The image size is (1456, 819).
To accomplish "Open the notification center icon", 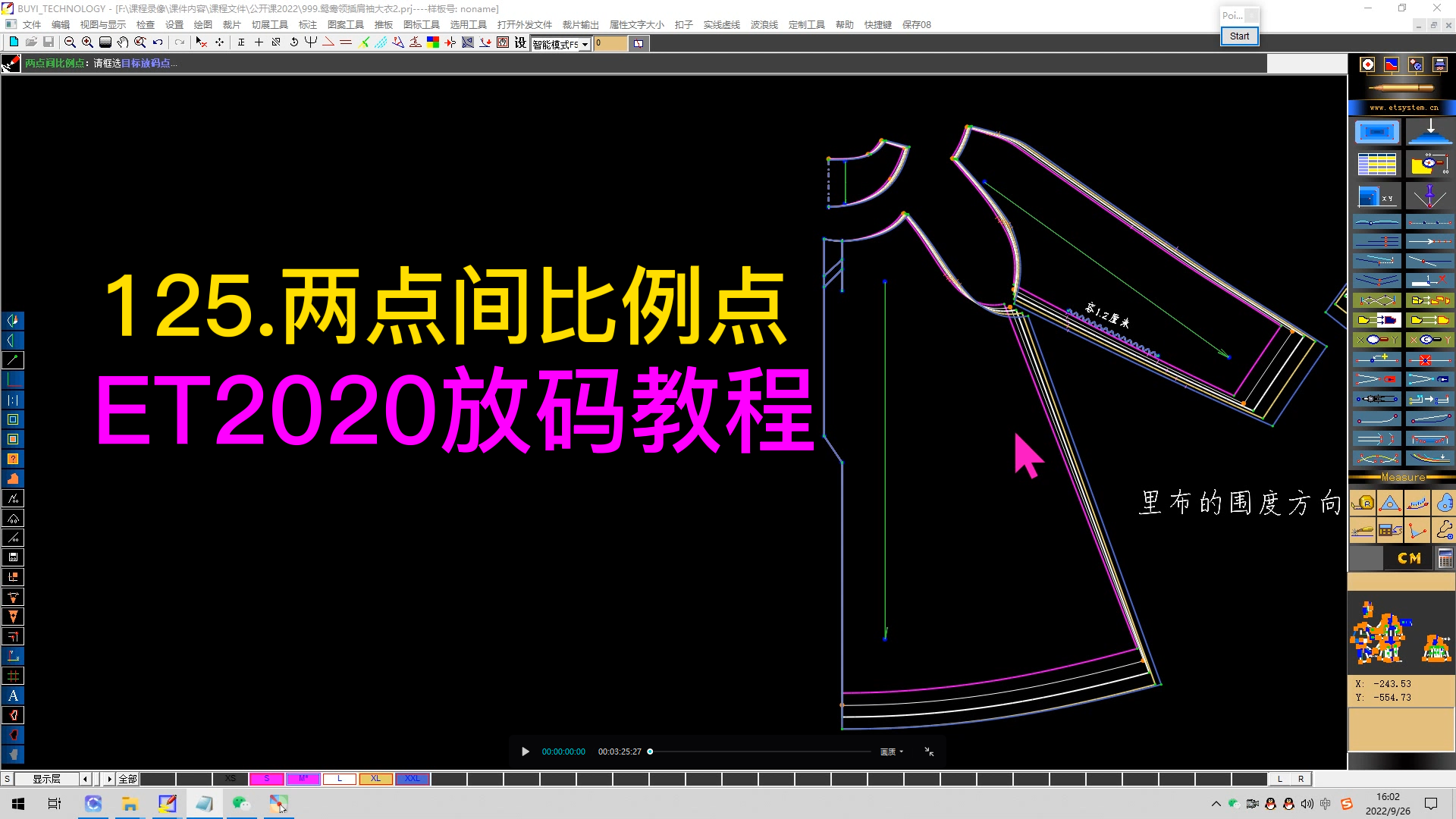I will pos(1431,804).
